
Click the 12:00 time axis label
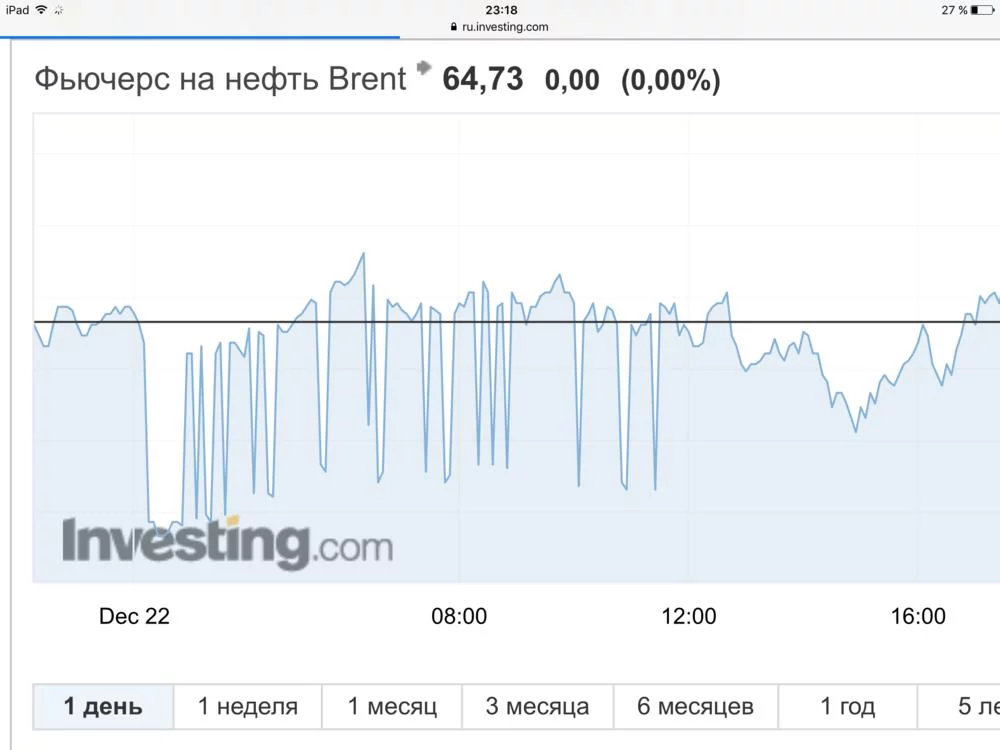pos(689,617)
